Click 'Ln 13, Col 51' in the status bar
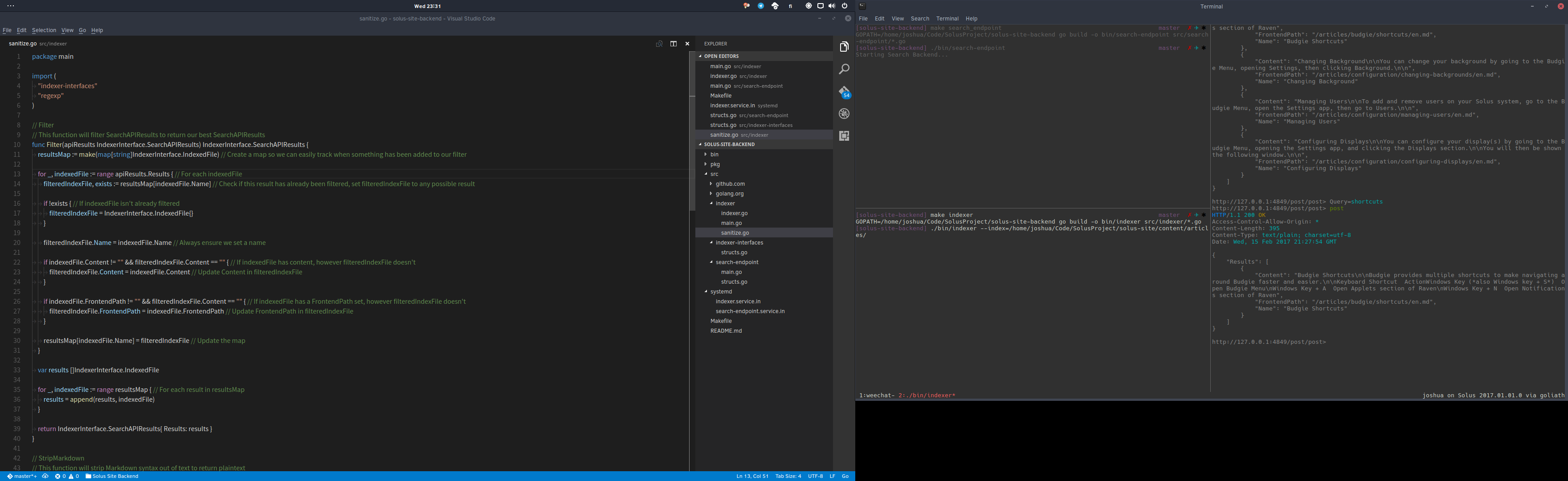 pyautogui.click(x=752, y=476)
